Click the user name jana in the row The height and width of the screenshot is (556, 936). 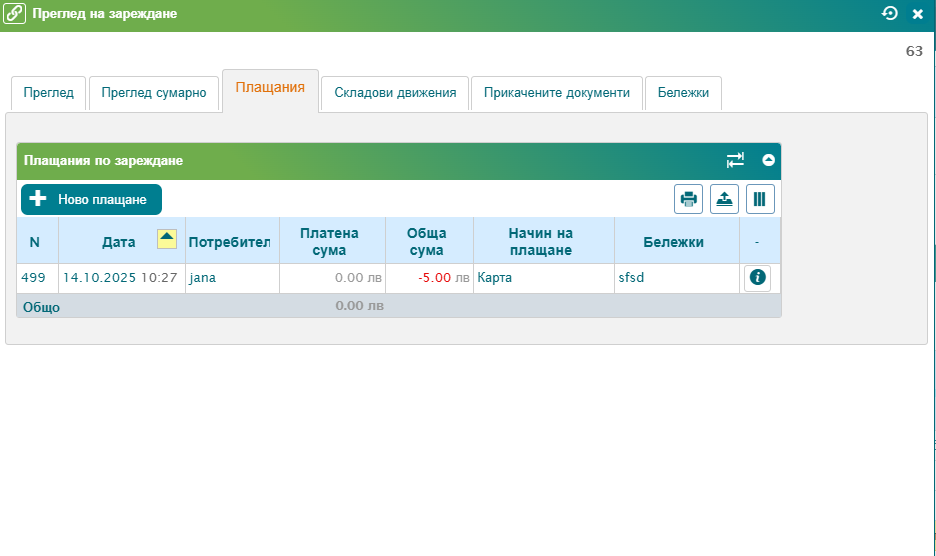(203, 278)
